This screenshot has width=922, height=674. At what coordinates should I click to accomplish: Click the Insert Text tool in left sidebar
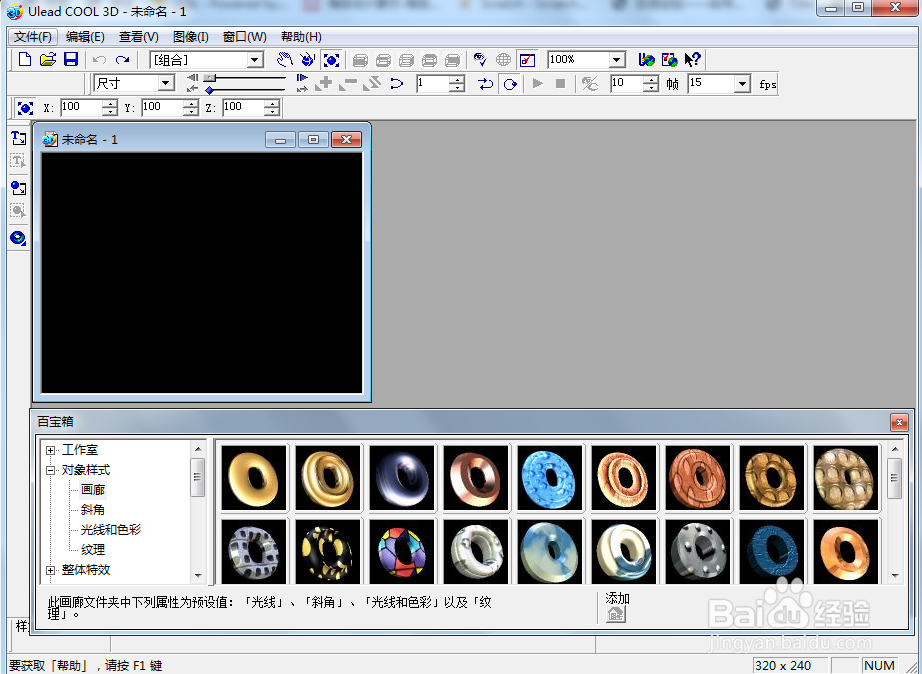click(x=18, y=138)
